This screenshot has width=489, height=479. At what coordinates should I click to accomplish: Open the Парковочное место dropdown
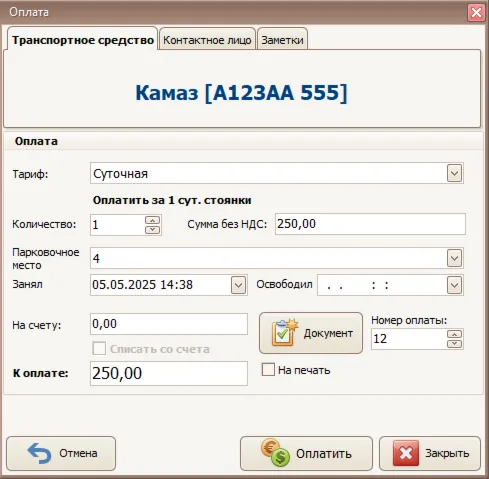click(x=454, y=258)
